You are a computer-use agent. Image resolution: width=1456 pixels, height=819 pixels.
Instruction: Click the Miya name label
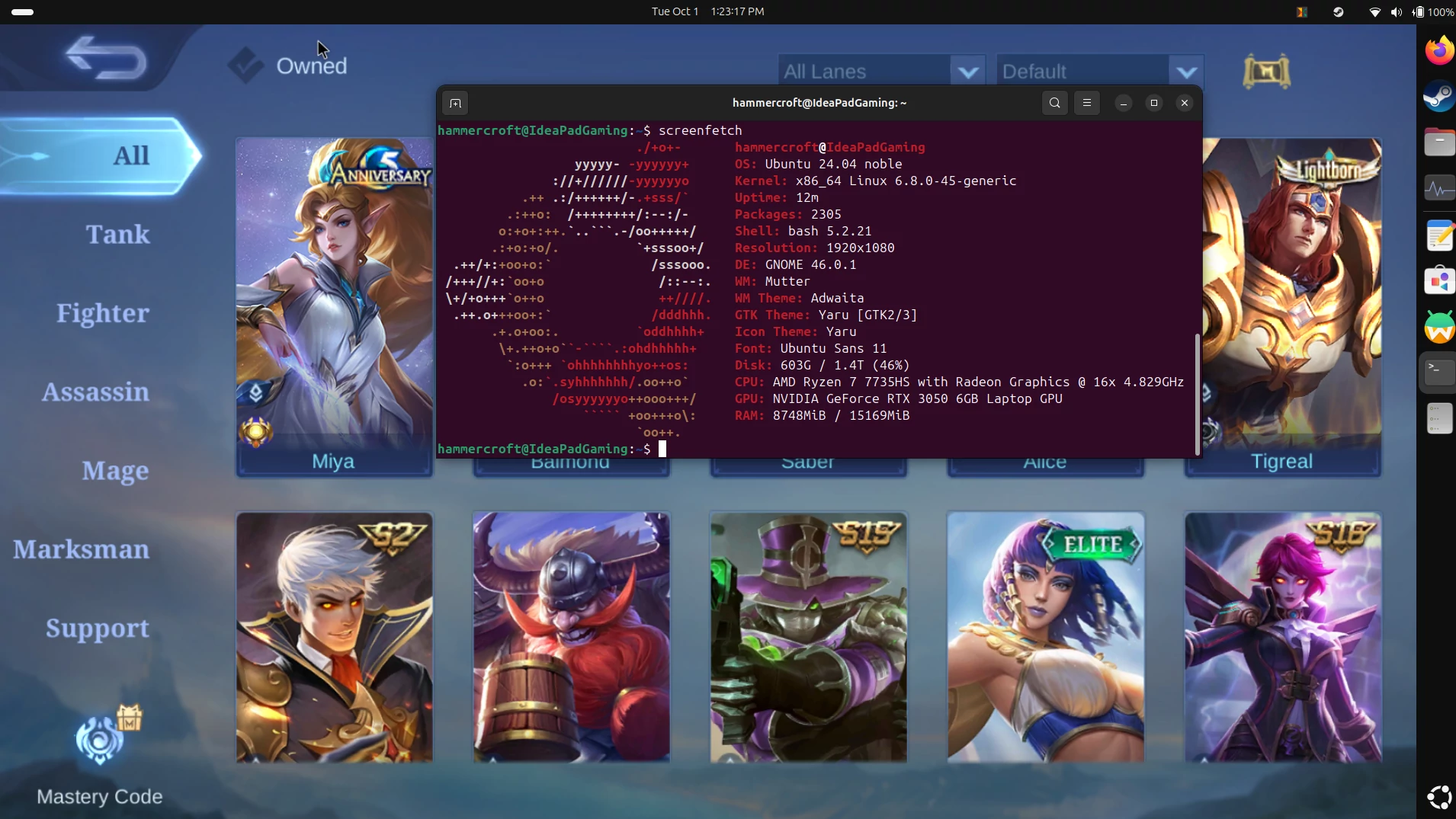(333, 462)
